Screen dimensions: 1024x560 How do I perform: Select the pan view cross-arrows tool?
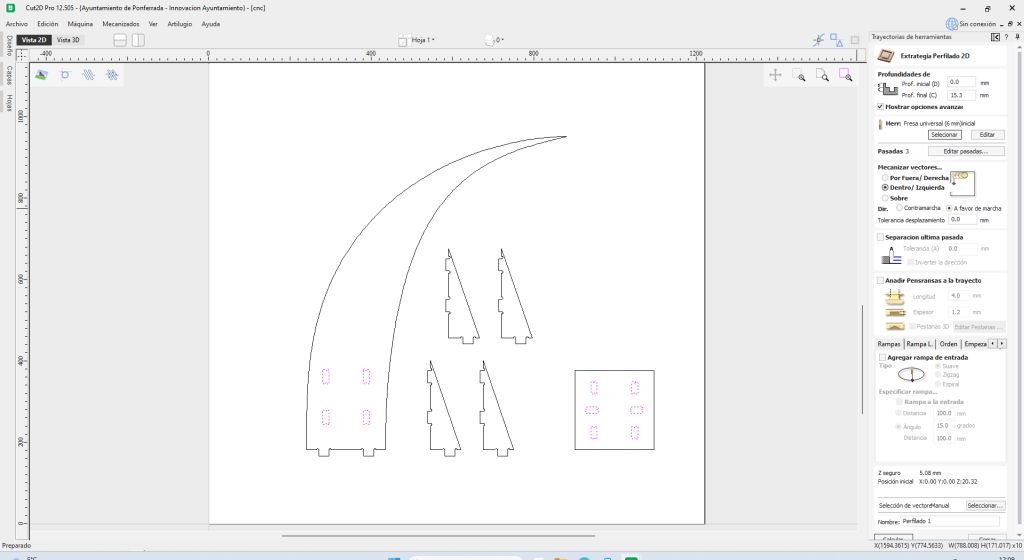pyautogui.click(x=775, y=75)
